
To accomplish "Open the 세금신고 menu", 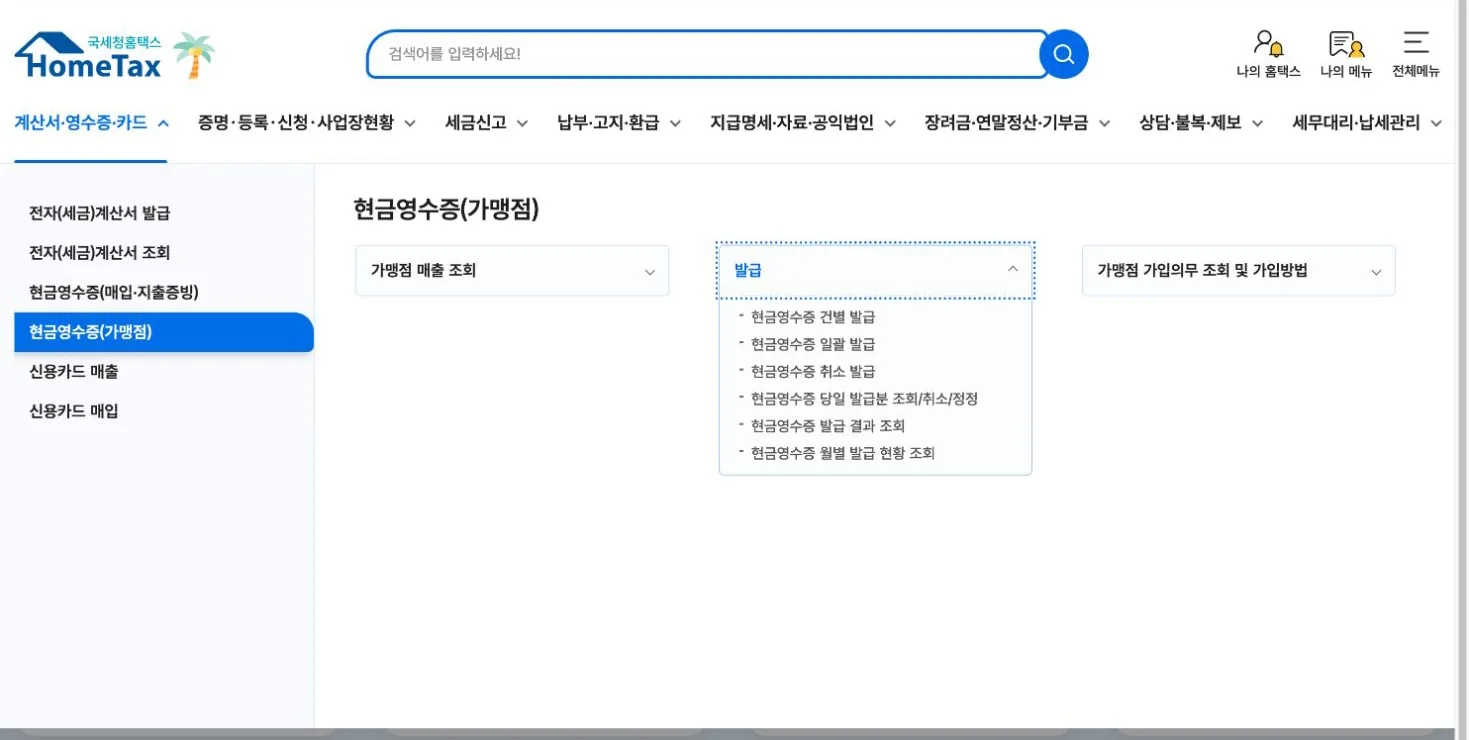I will click(x=487, y=123).
